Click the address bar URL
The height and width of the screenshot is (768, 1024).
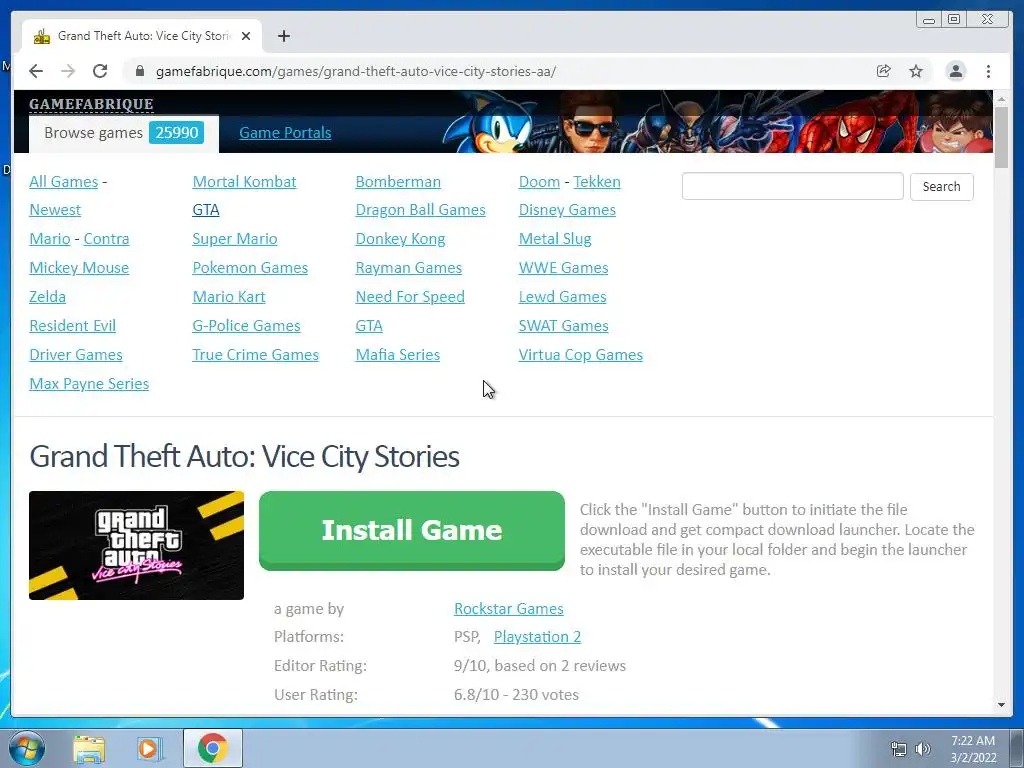pyautogui.click(x=356, y=71)
